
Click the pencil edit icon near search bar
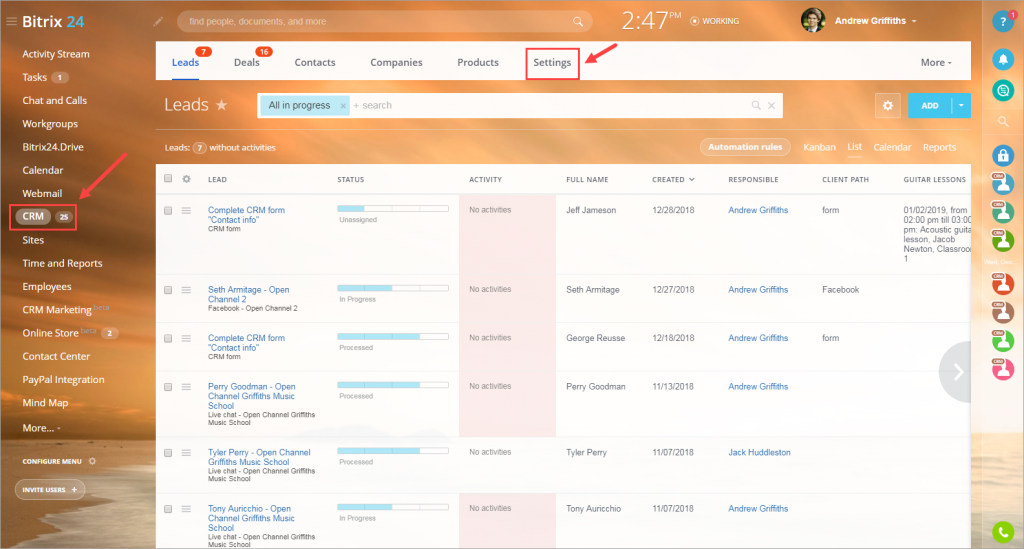(x=158, y=22)
